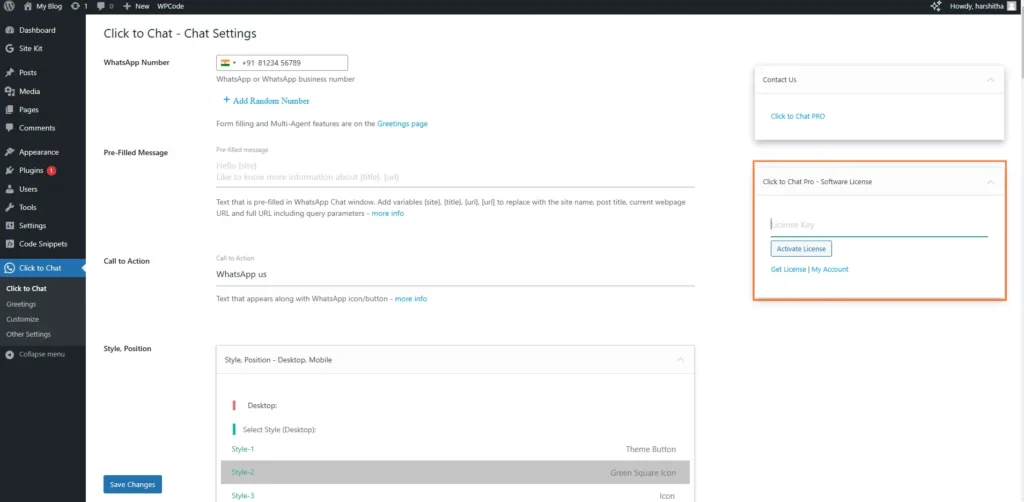
Task: Click the WhatsApp Click to Chat icon
Action: click(x=9, y=268)
